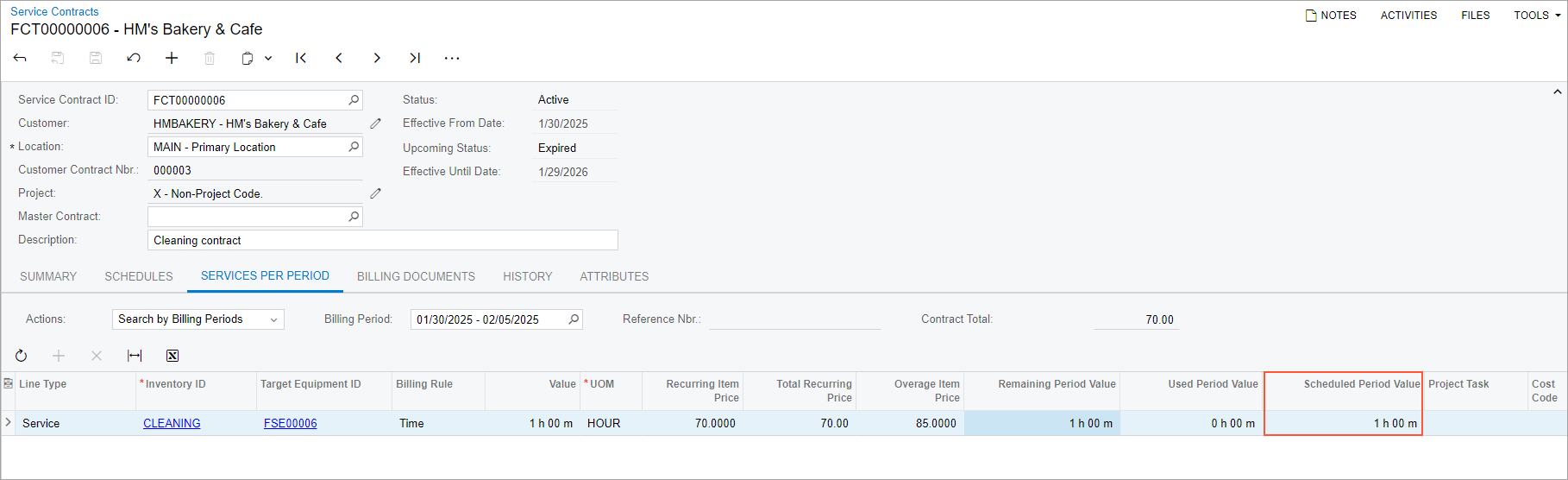This screenshot has width=1568, height=480.
Task: Open more actions ellipsis menu
Action: [x=452, y=58]
